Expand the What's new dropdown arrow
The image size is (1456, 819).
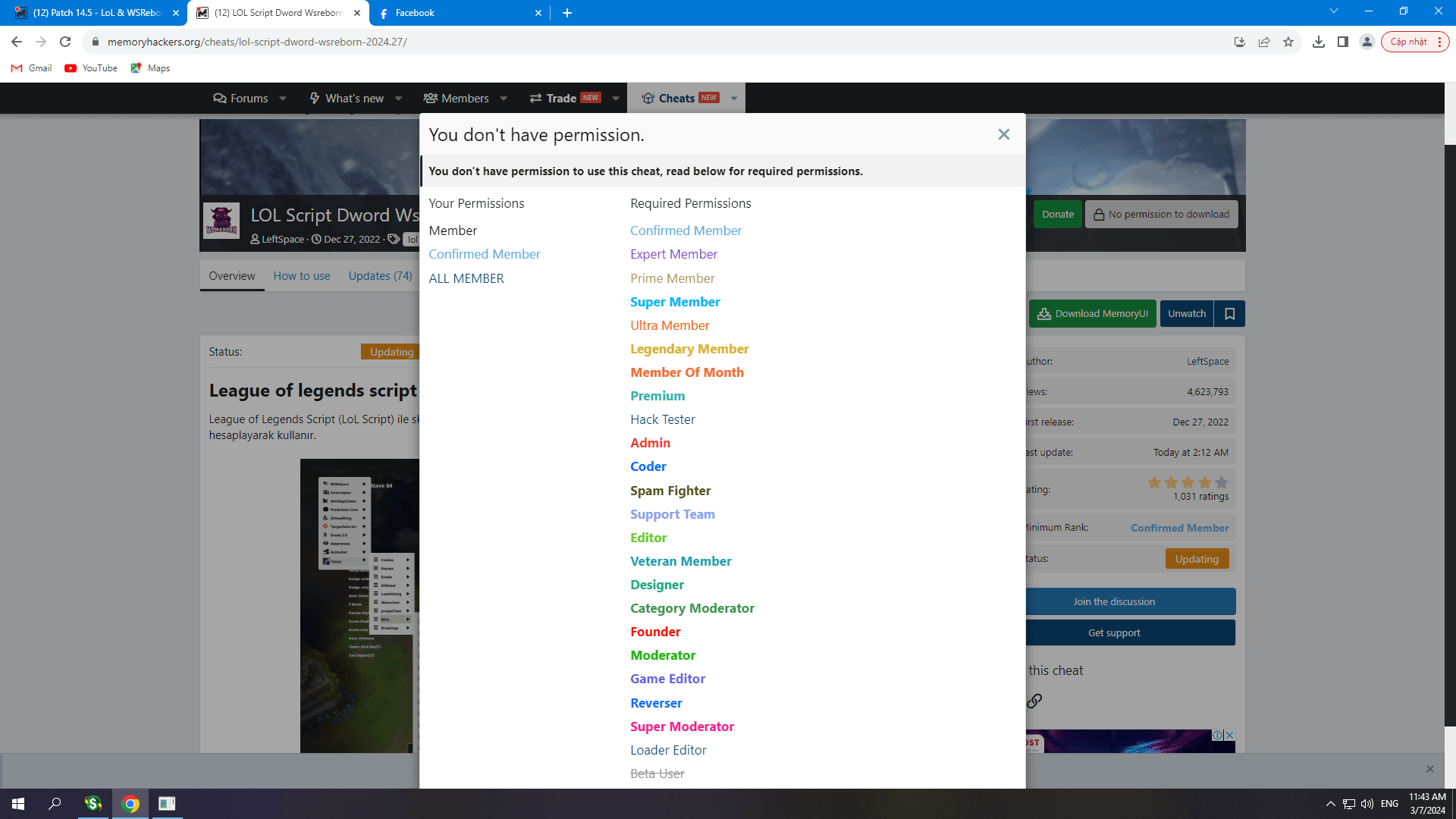click(399, 99)
